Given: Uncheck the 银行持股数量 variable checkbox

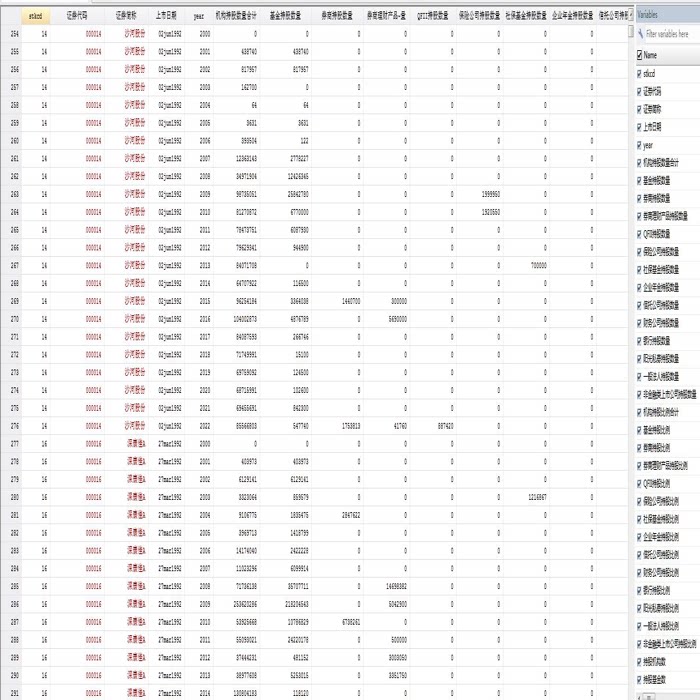Looking at the screenshot, I should coord(639,341).
